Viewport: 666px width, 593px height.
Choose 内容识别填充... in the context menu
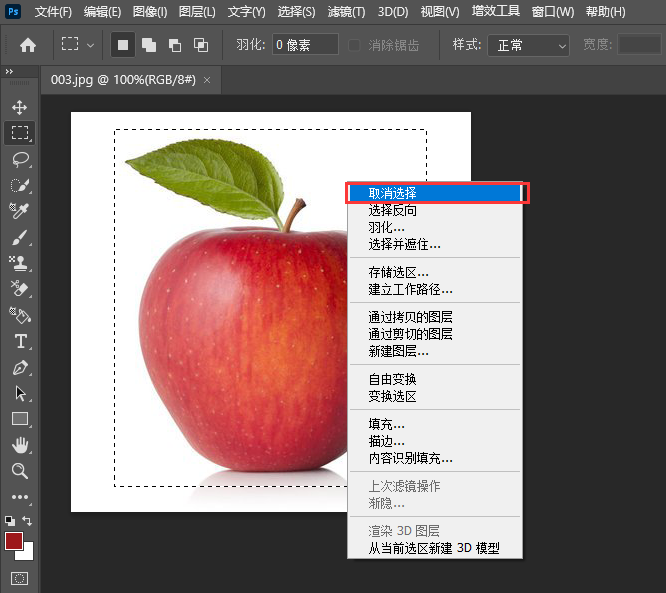(436, 458)
